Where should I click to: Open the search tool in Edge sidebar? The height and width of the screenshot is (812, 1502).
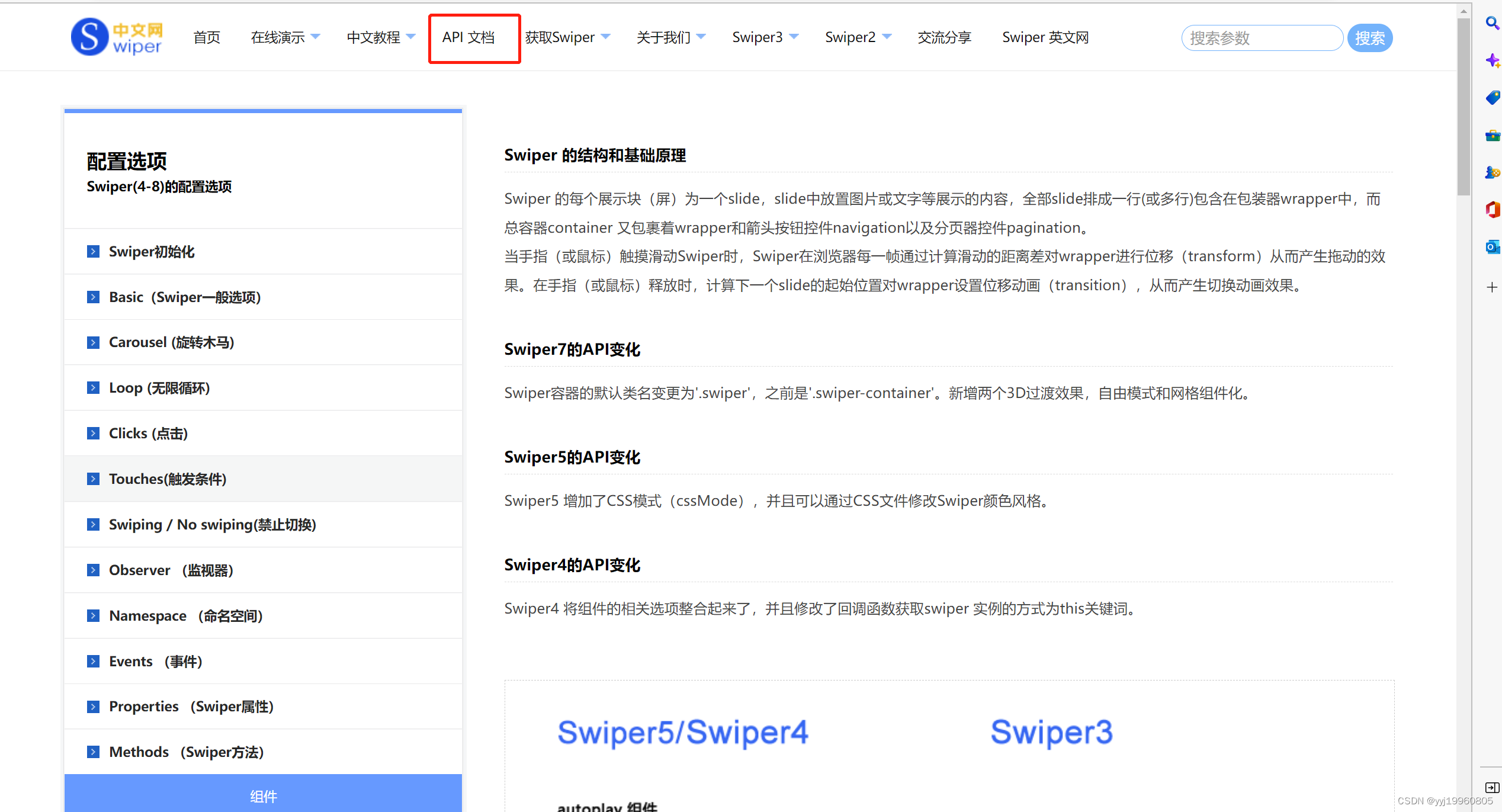tap(1491, 23)
